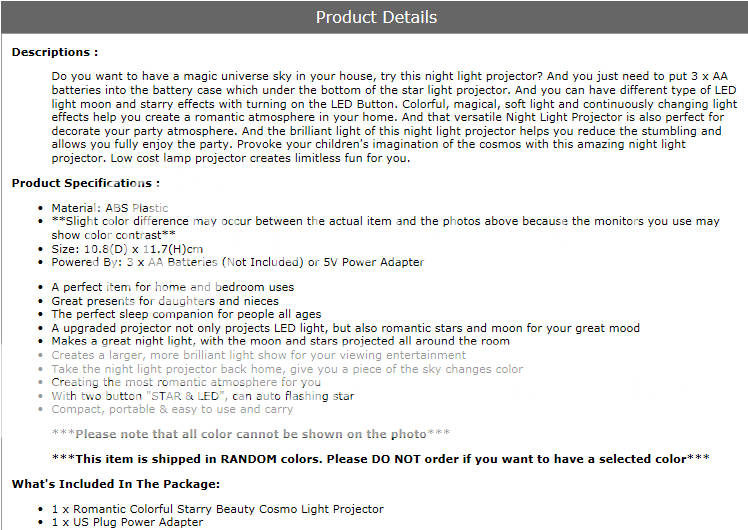Click the Size 10.8(D) x 11.7(H)cm line

point(127,249)
